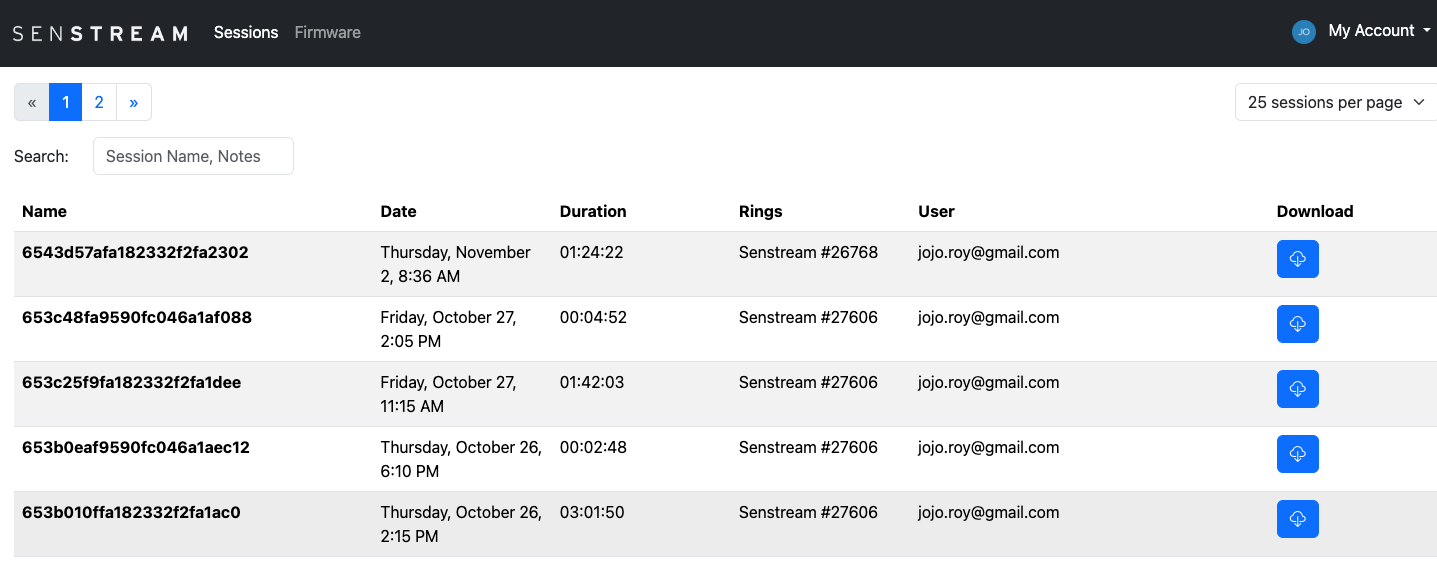Image resolution: width=1437 pixels, height=561 pixels.
Task: Download session 653c48fa9590fc046a1af088
Action: 1297,324
